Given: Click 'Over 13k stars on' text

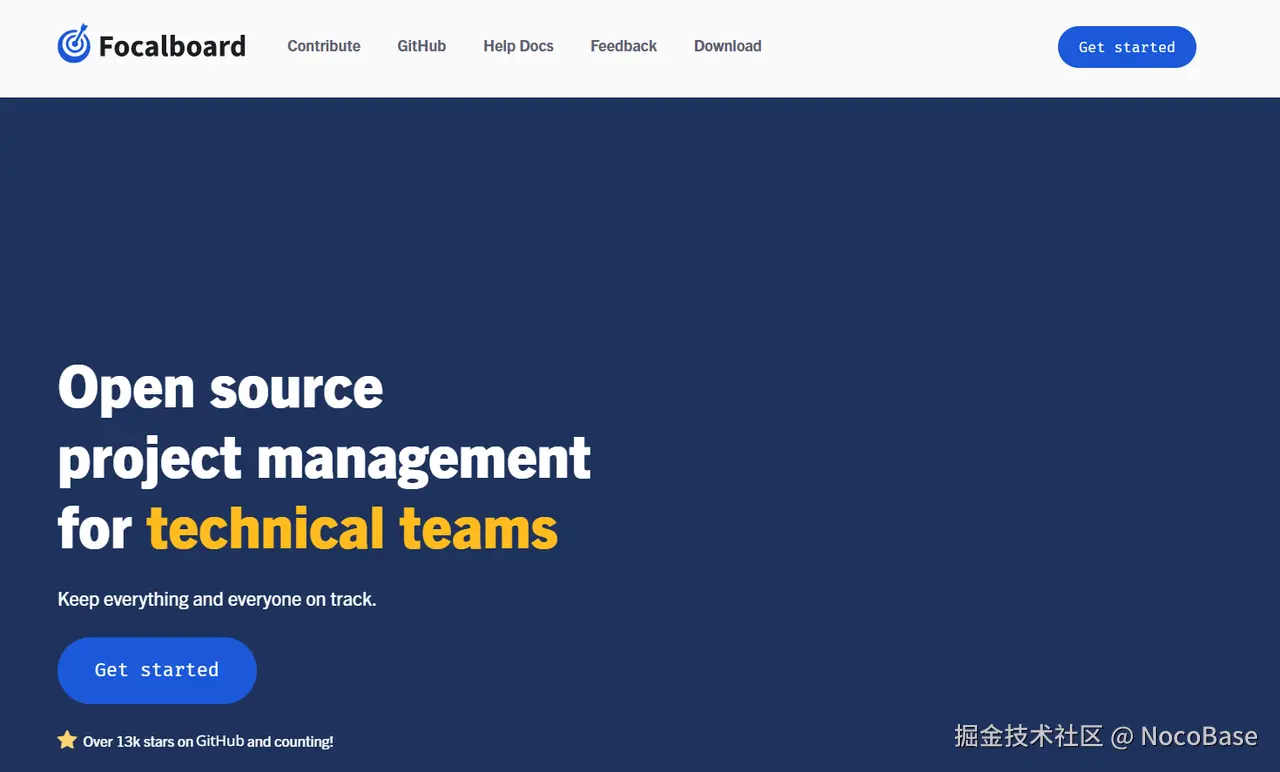Looking at the screenshot, I should tap(138, 742).
